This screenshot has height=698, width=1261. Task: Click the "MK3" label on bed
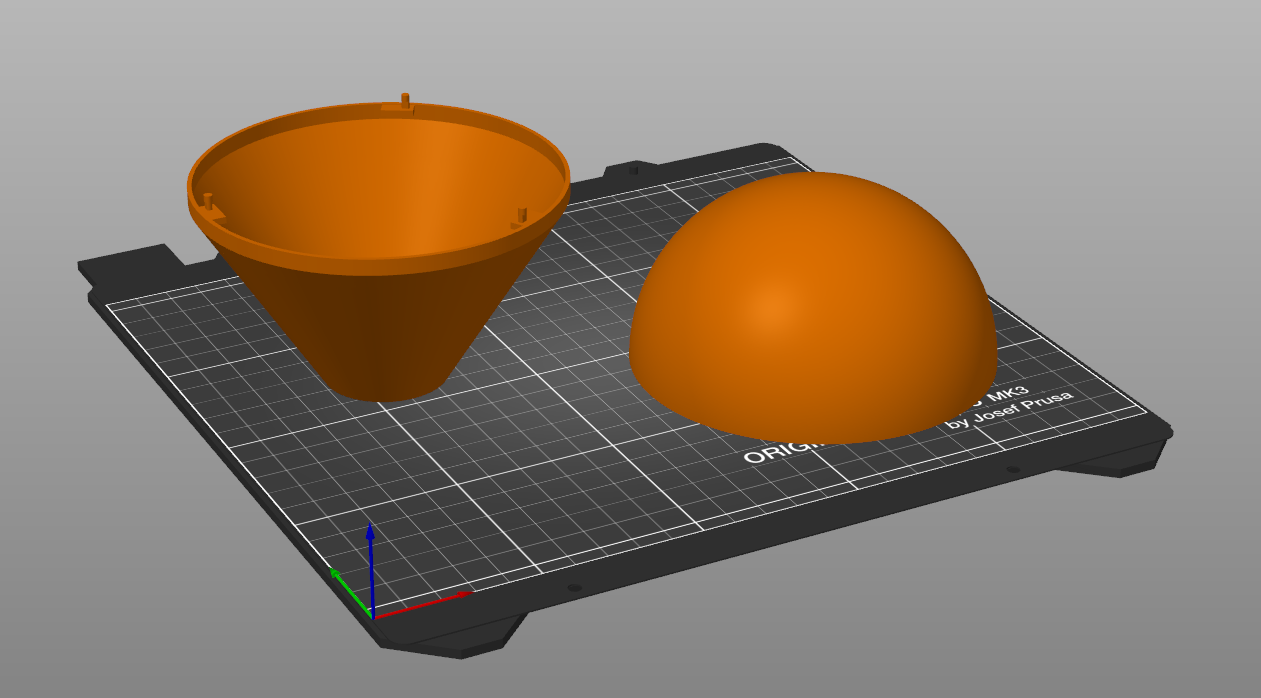(x=1007, y=393)
